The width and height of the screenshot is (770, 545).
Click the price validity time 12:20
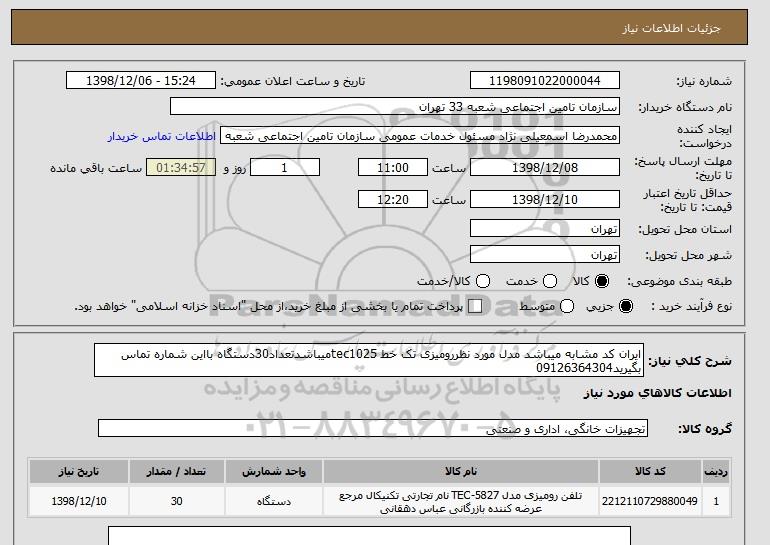pyautogui.click(x=393, y=199)
